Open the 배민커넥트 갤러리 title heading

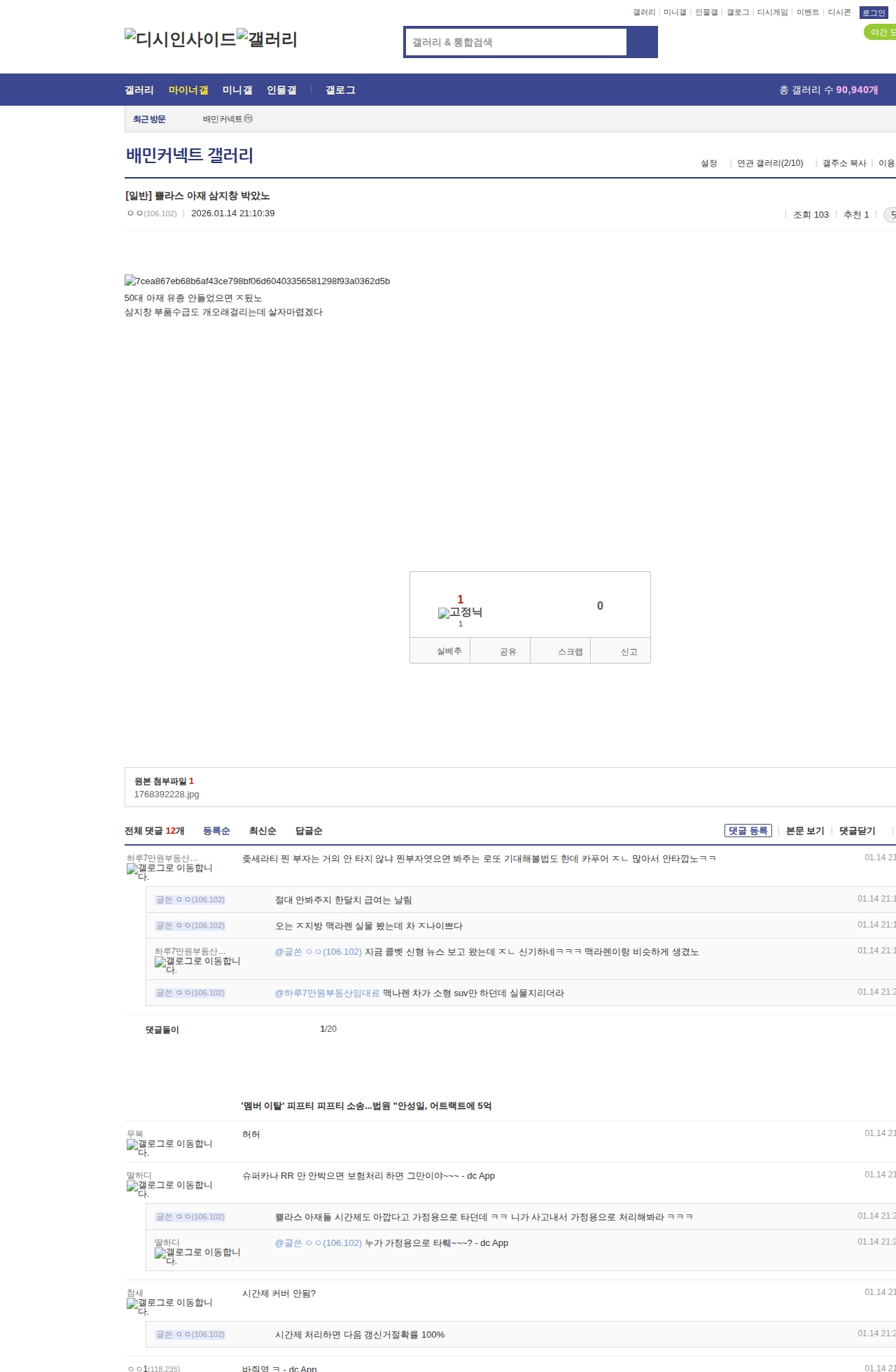tap(190, 155)
